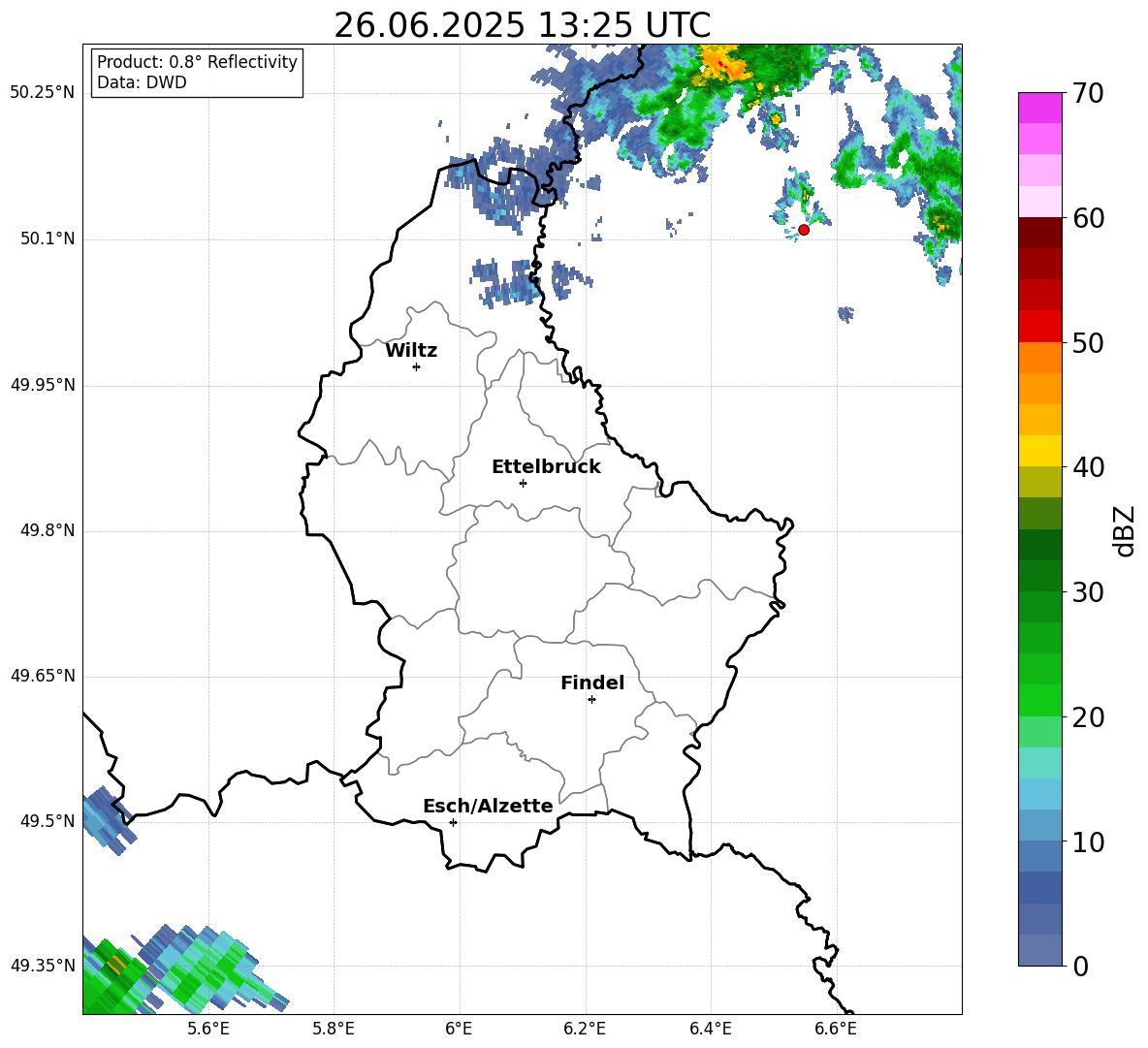Click the red dot marker on the map
The height and width of the screenshot is (1048, 1148).
803,230
